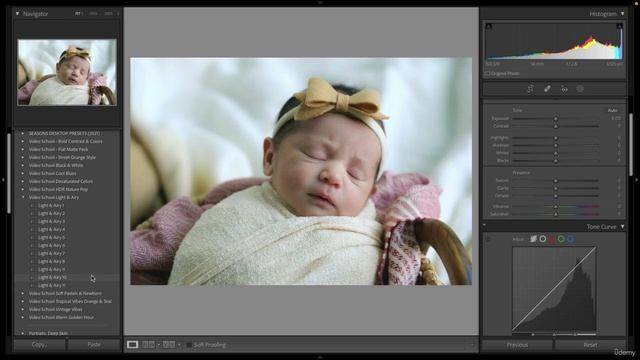Adjust the Shadows slider handle
The image size is (640, 360).
click(556, 145)
